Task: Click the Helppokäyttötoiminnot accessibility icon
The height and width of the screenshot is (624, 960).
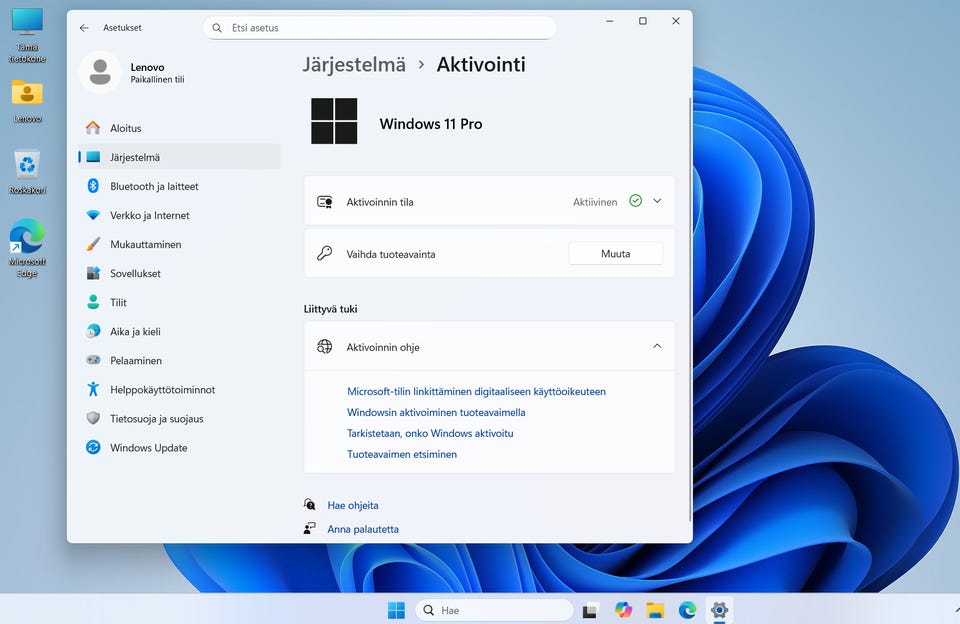Action: 93,390
